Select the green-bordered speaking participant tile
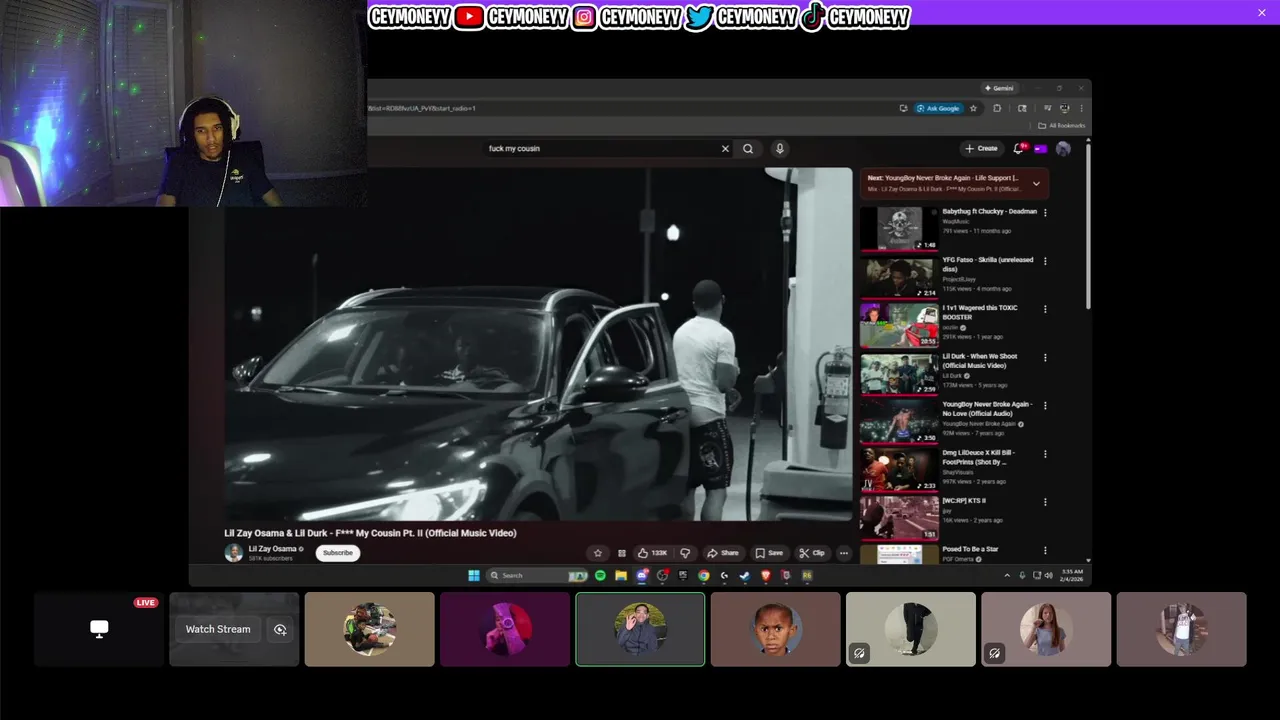This screenshot has width=1280, height=720. (x=640, y=629)
